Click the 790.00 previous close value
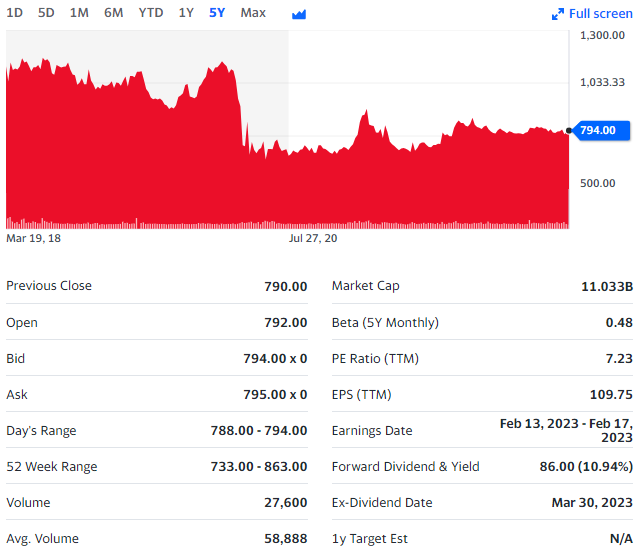 [285, 286]
